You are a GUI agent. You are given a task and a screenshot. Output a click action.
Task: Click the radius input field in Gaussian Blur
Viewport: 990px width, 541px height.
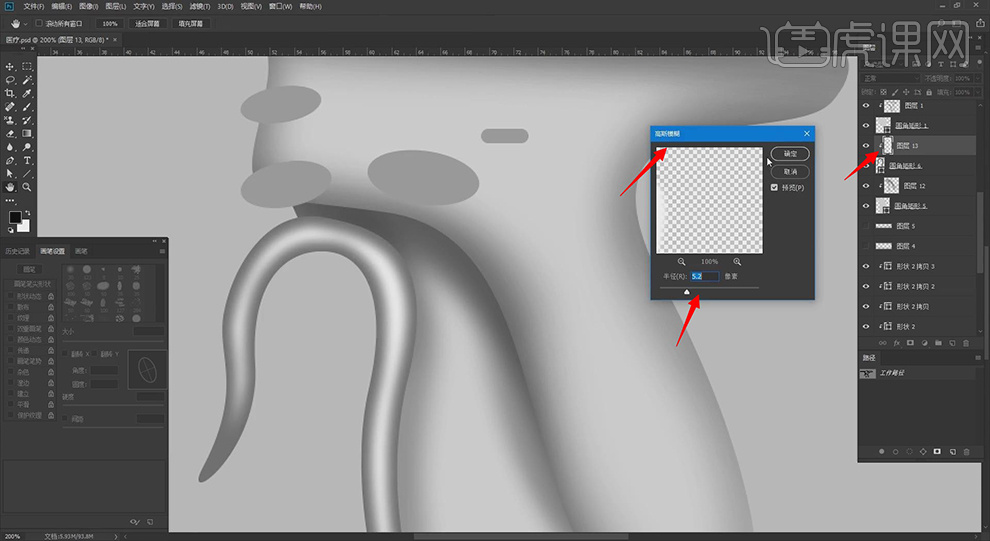pos(705,276)
